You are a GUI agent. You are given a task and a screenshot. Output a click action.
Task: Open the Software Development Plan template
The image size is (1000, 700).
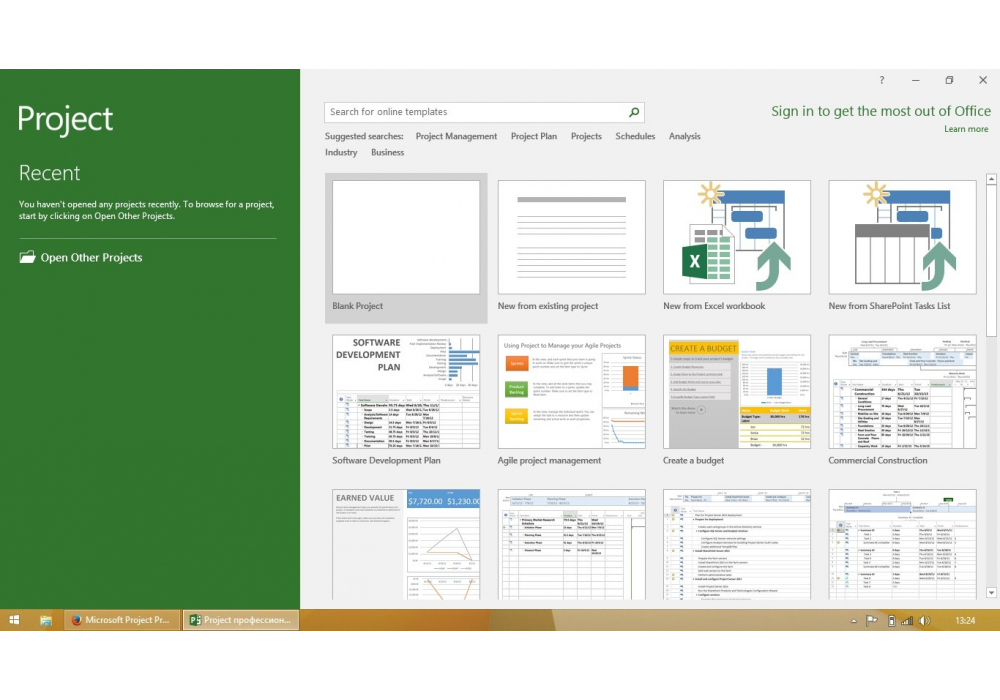(x=406, y=400)
